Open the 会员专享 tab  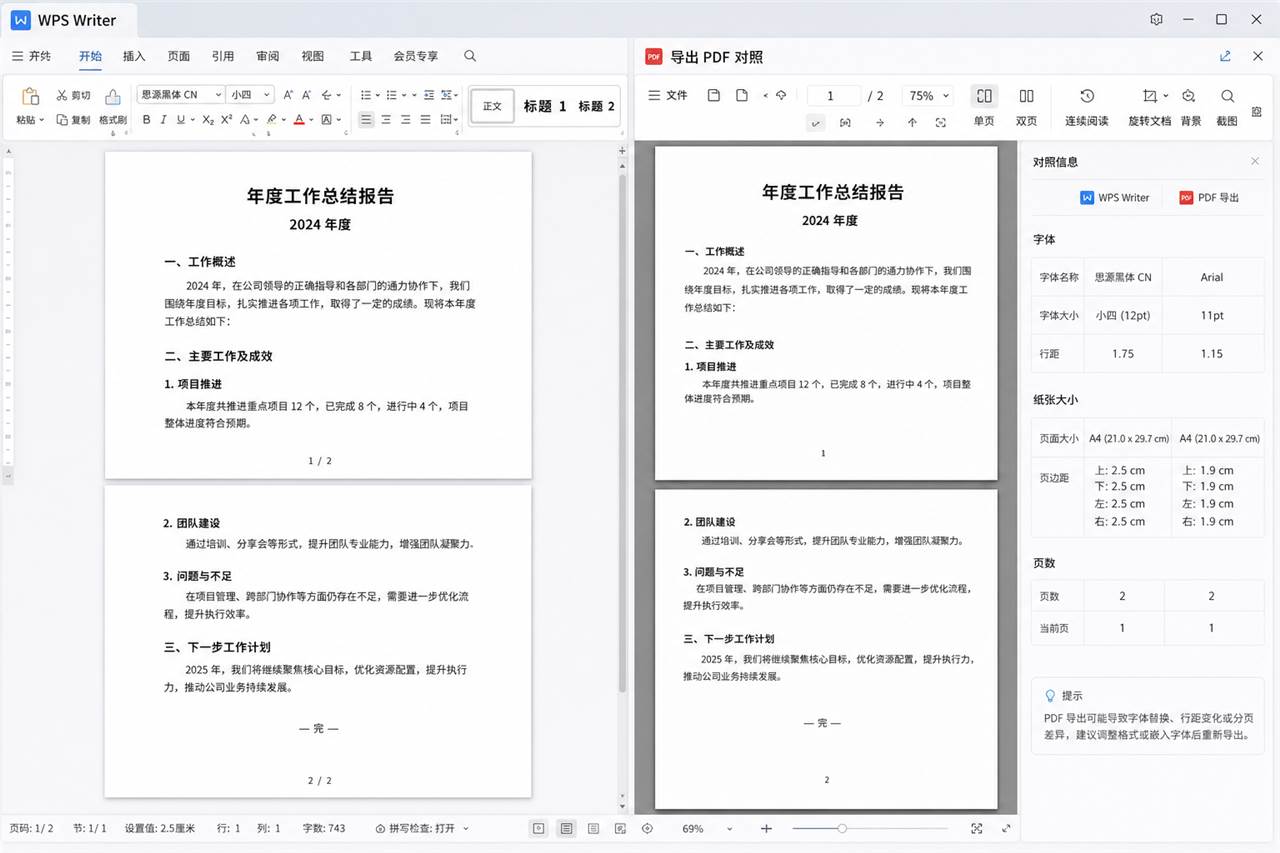click(416, 56)
